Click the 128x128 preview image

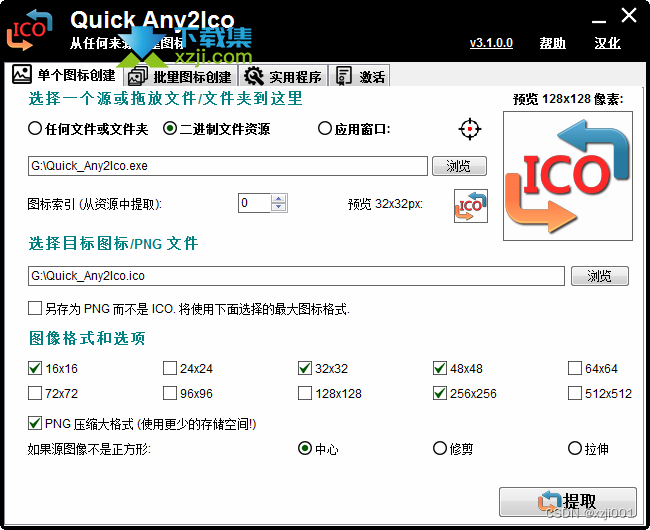coord(568,176)
